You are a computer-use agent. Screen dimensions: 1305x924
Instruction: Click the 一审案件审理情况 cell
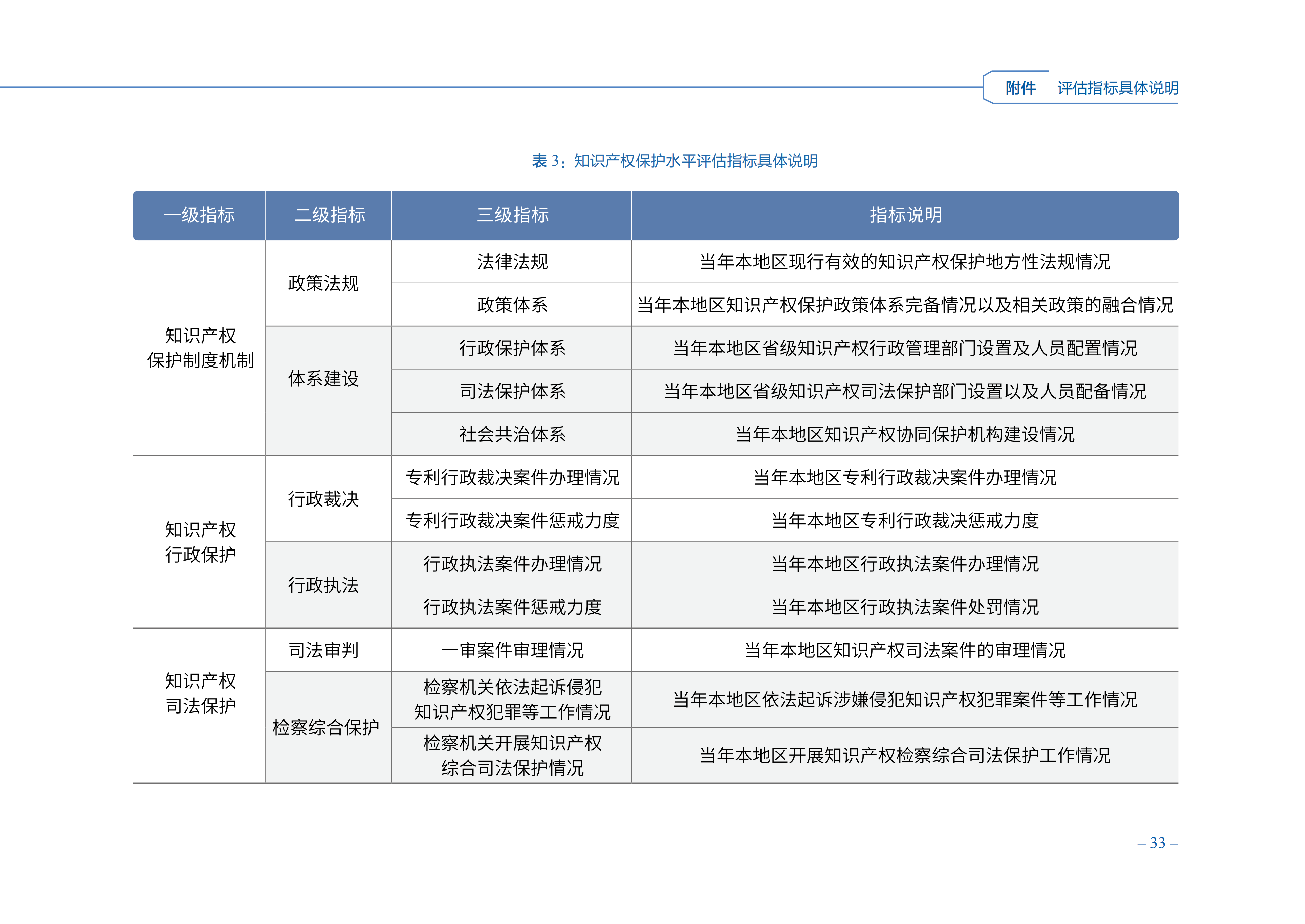tap(511, 650)
